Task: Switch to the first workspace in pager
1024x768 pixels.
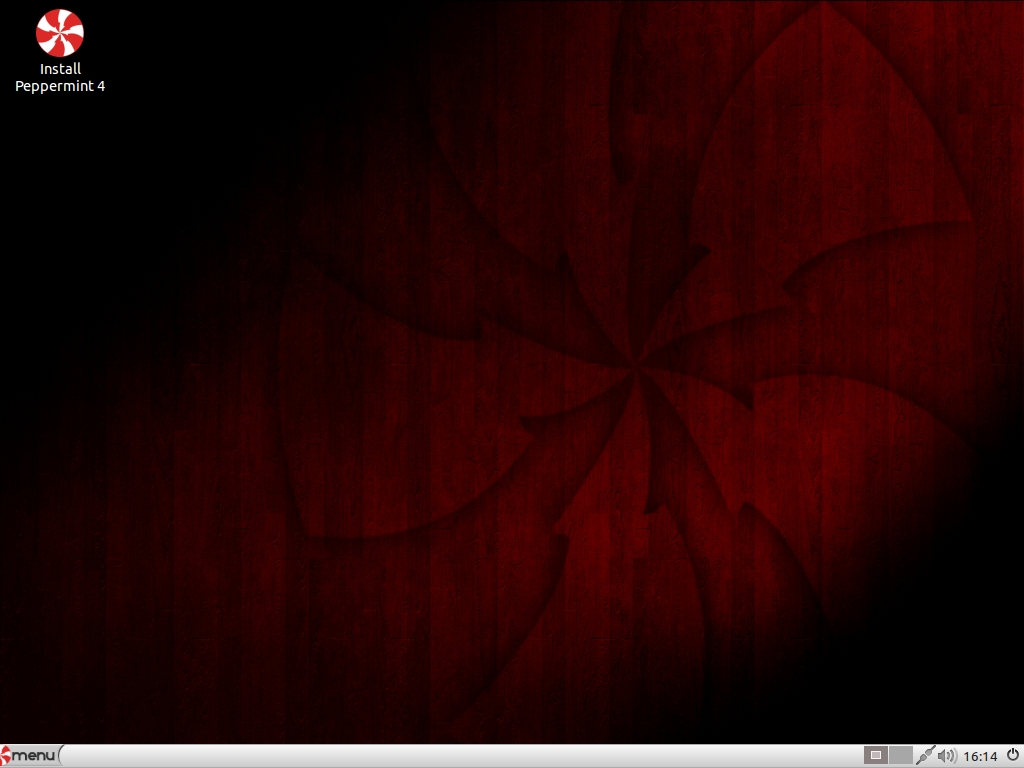Action: coord(876,756)
